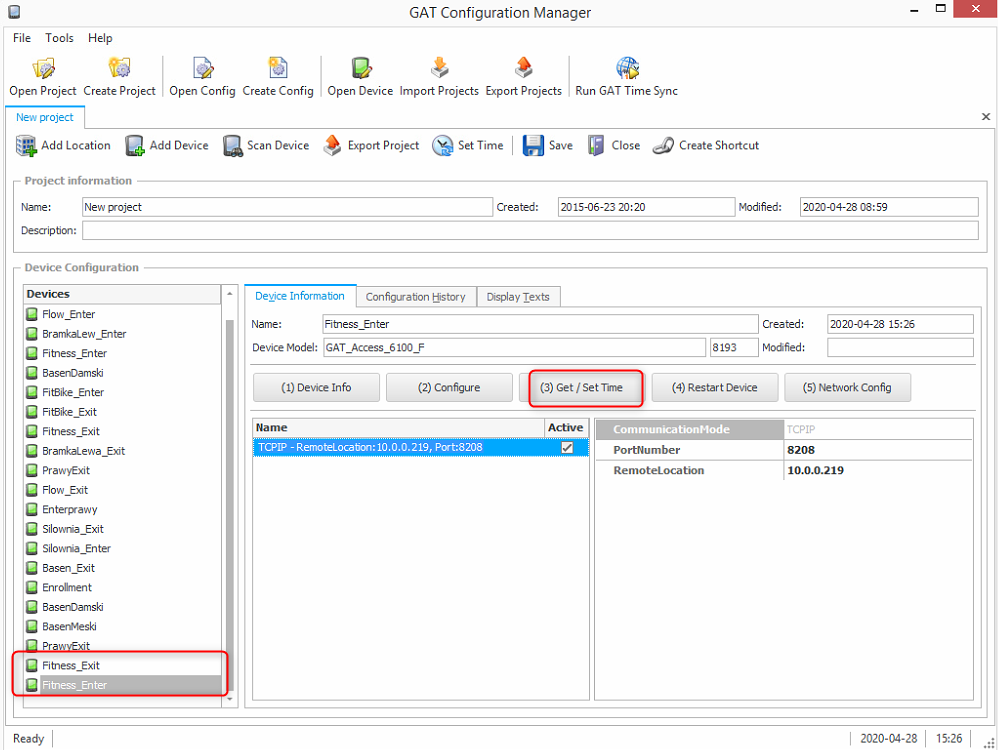Open the Tools menu
The width and height of the screenshot is (998, 750).
pyautogui.click(x=59, y=38)
